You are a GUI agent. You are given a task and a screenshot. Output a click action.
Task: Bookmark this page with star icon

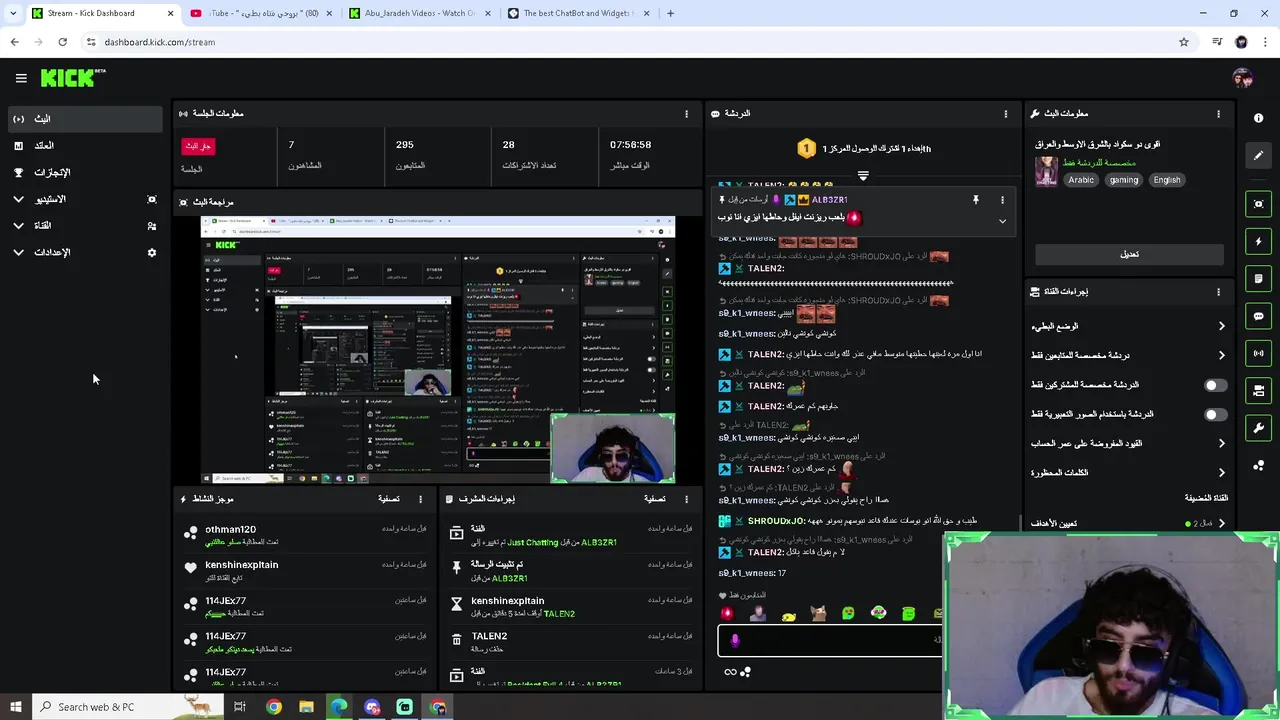[x=1184, y=42]
